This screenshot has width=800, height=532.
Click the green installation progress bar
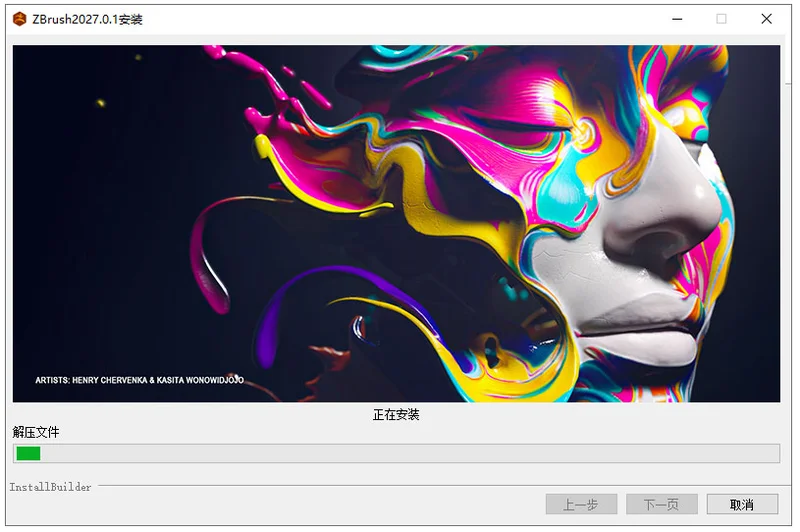(396, 453)
